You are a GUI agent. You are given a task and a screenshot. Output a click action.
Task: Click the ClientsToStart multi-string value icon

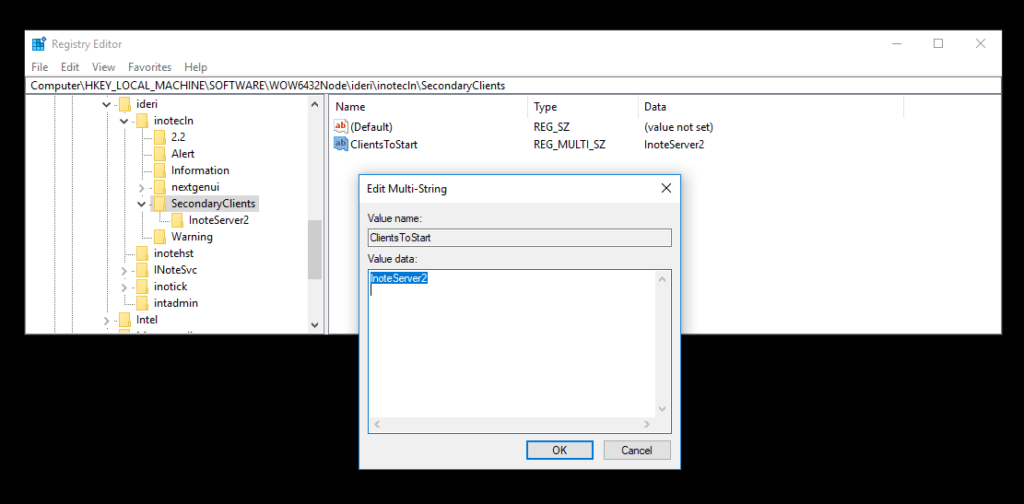pos(341,144)
